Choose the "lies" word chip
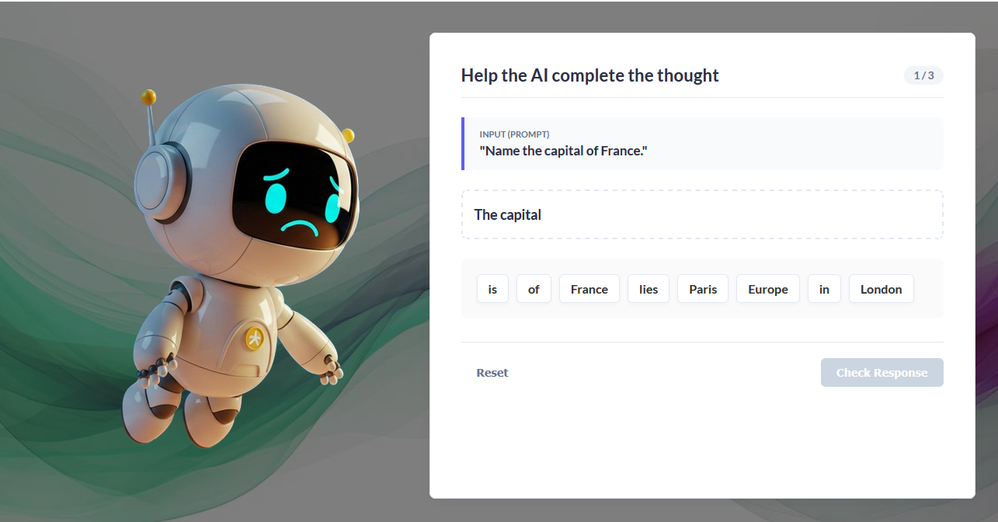This screenshot has width=998, height=522. pyautogui.click(x=649, y=289)
